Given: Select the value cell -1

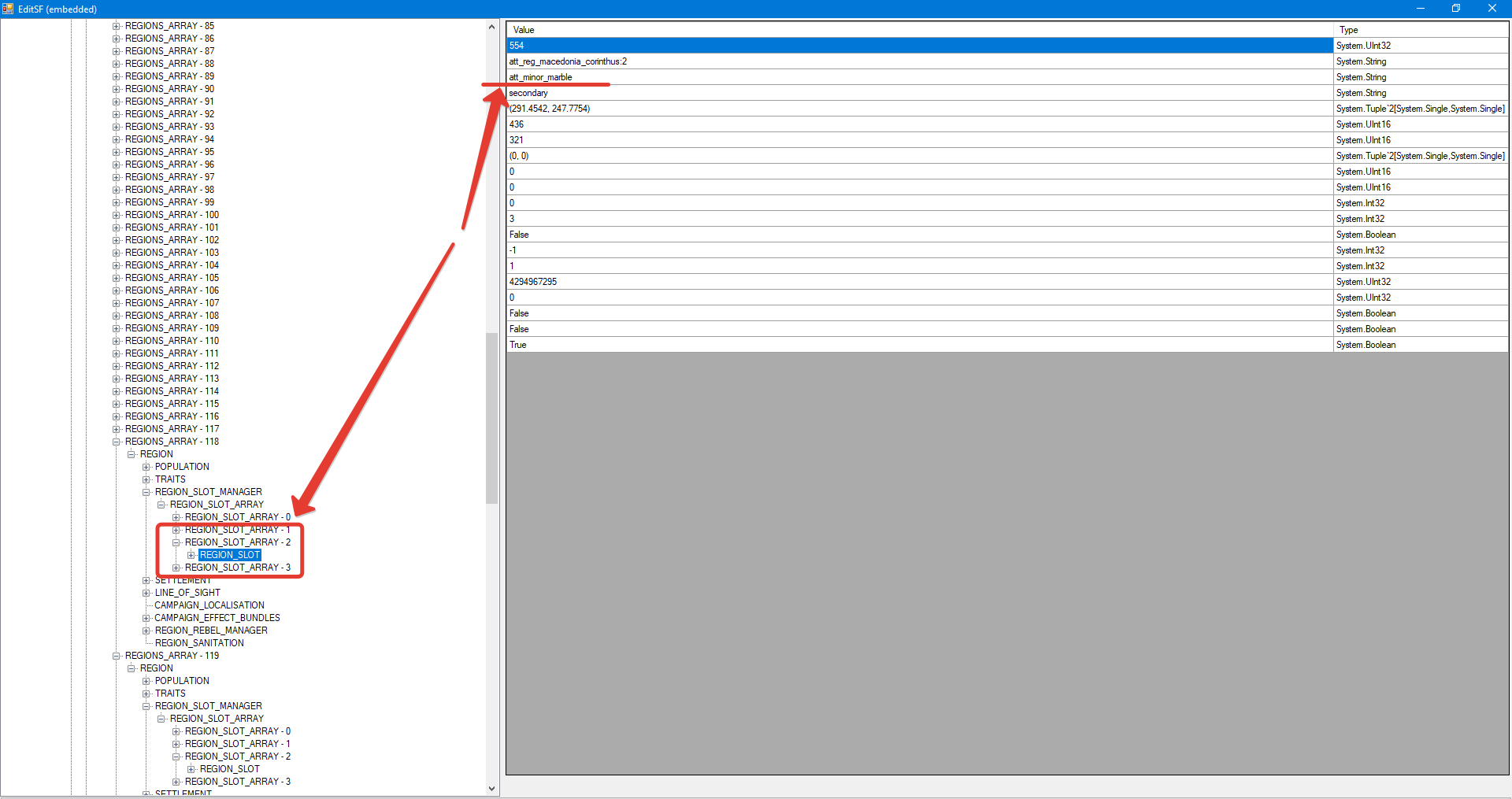Looking at the screenshot, I should (x=920, y=250).
